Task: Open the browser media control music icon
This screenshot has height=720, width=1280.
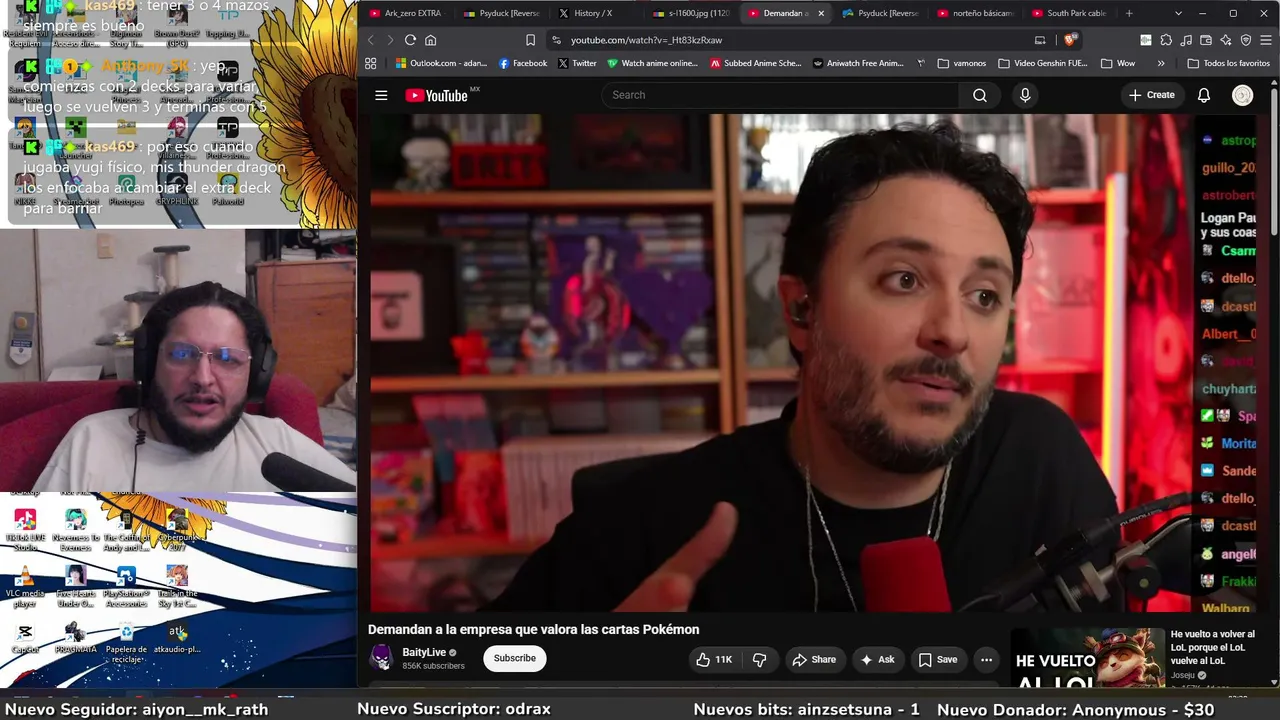Action: 1186,40
